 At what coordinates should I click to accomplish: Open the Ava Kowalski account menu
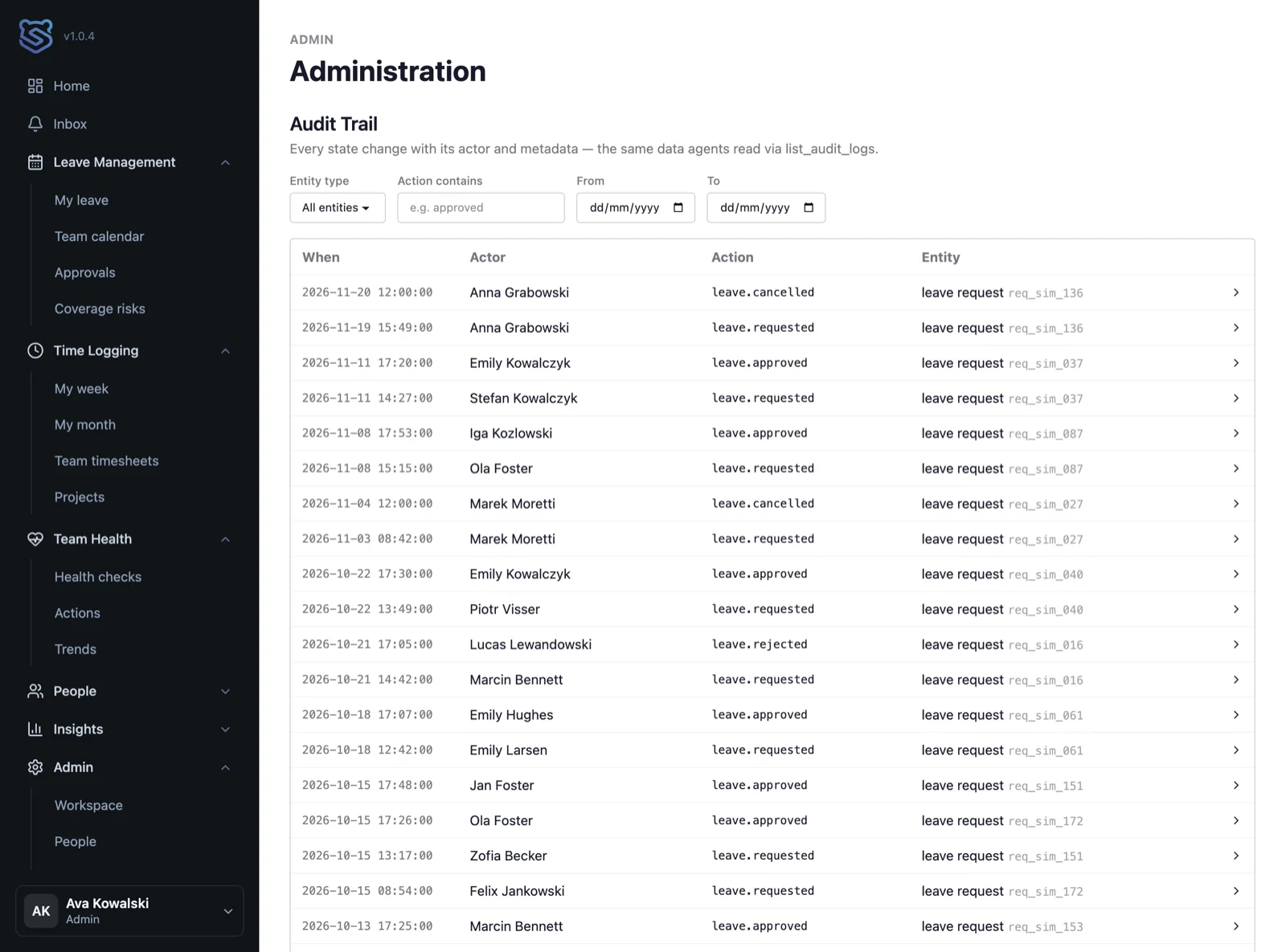[x=129, y=911]
